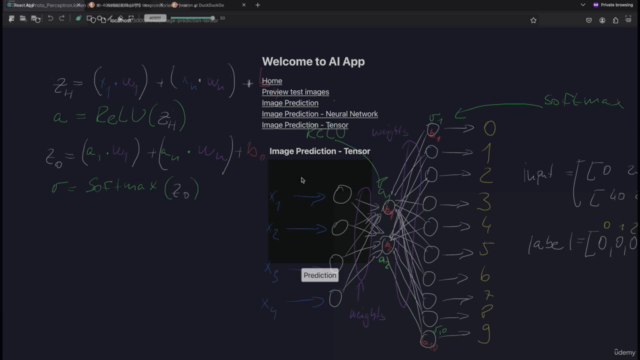Open the account profile icon
640x360 pixels.
[x=602, y=20]
